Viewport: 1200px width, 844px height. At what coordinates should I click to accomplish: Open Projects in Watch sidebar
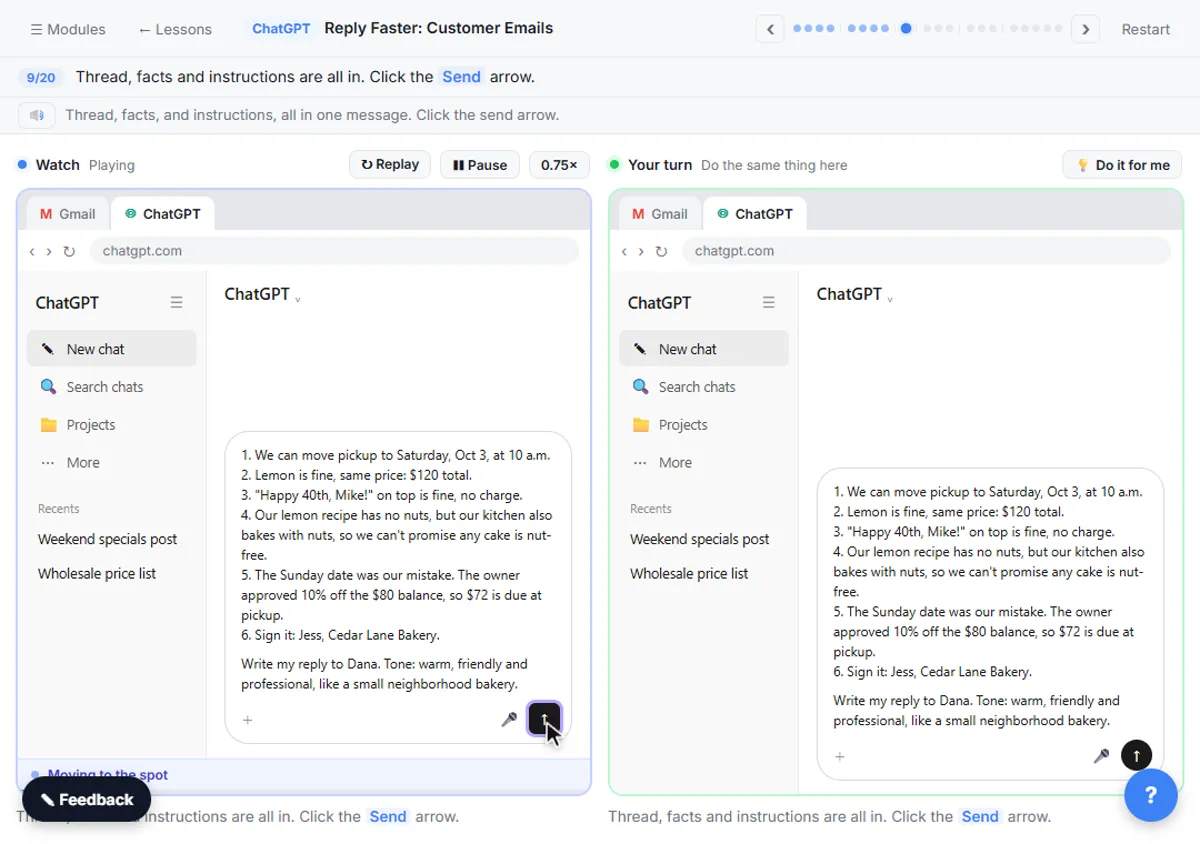[x=112, y=425]
